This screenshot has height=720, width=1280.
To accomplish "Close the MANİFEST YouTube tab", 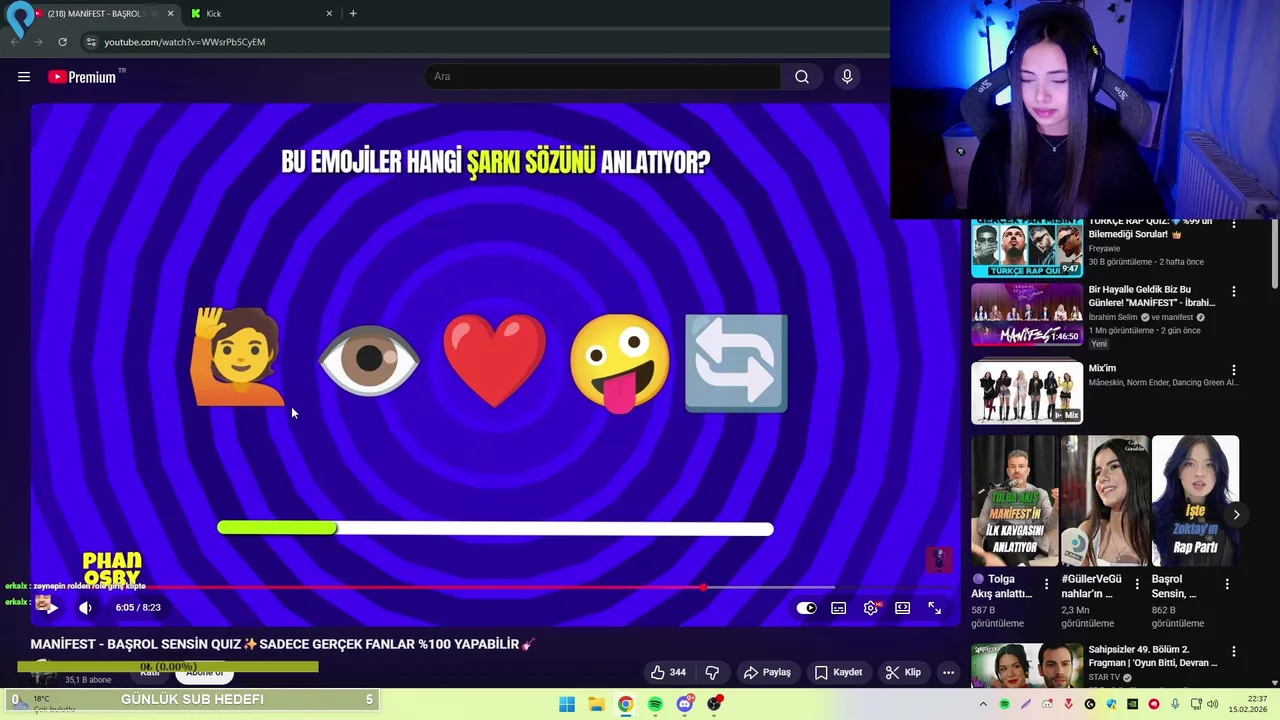I will point(170,13).
